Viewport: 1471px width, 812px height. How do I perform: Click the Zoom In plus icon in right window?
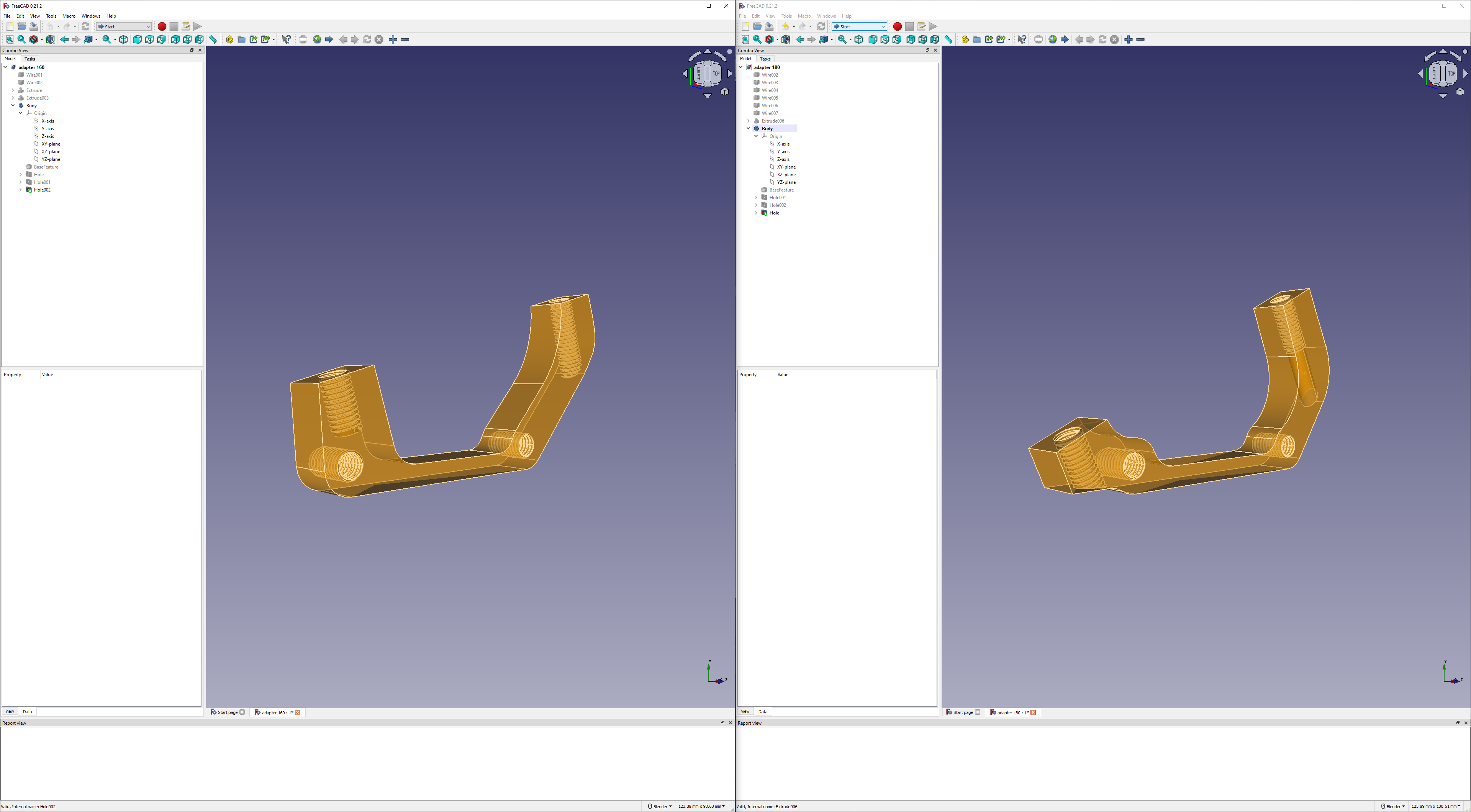(x=1129, y=39)
